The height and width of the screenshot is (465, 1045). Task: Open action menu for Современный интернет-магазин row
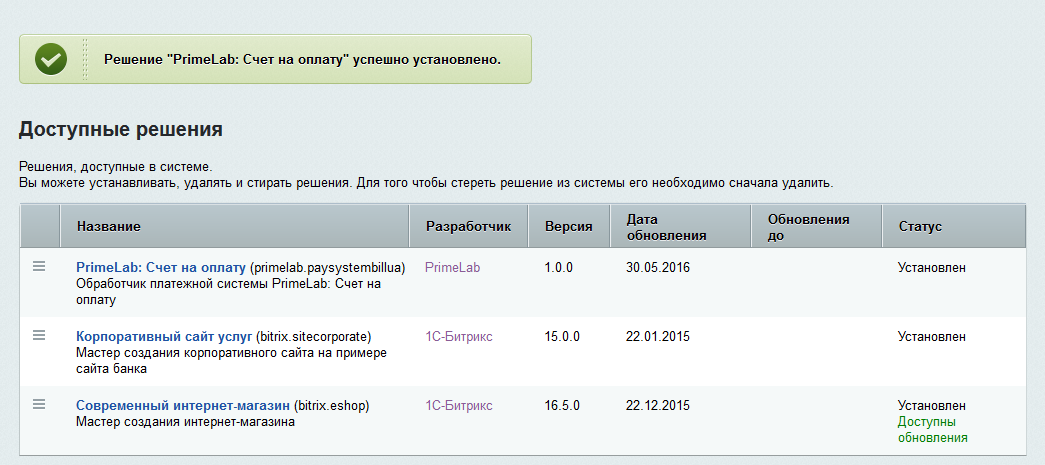click(39, 404)
